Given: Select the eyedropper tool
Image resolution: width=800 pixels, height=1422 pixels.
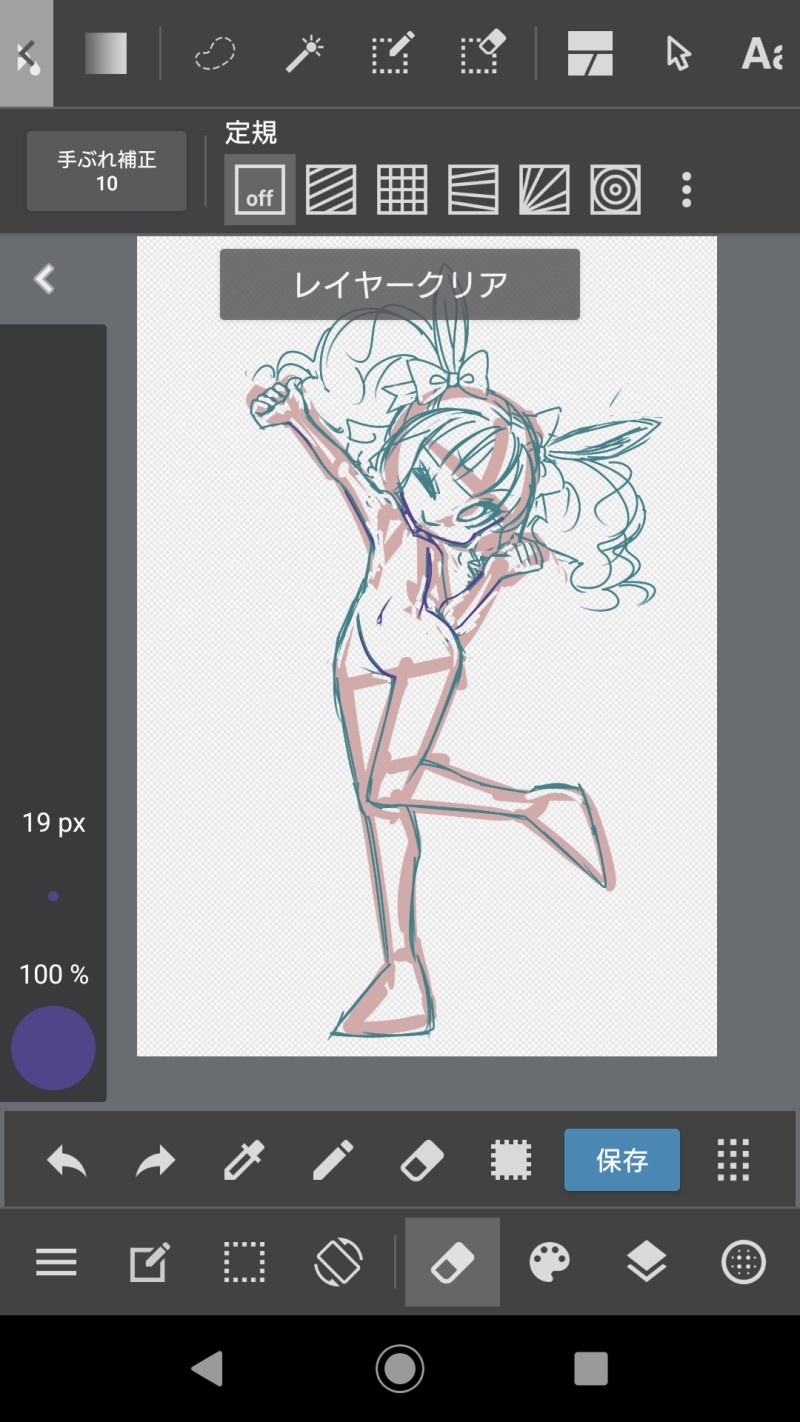Looking at the screenshot, I should coord(244,1160).
